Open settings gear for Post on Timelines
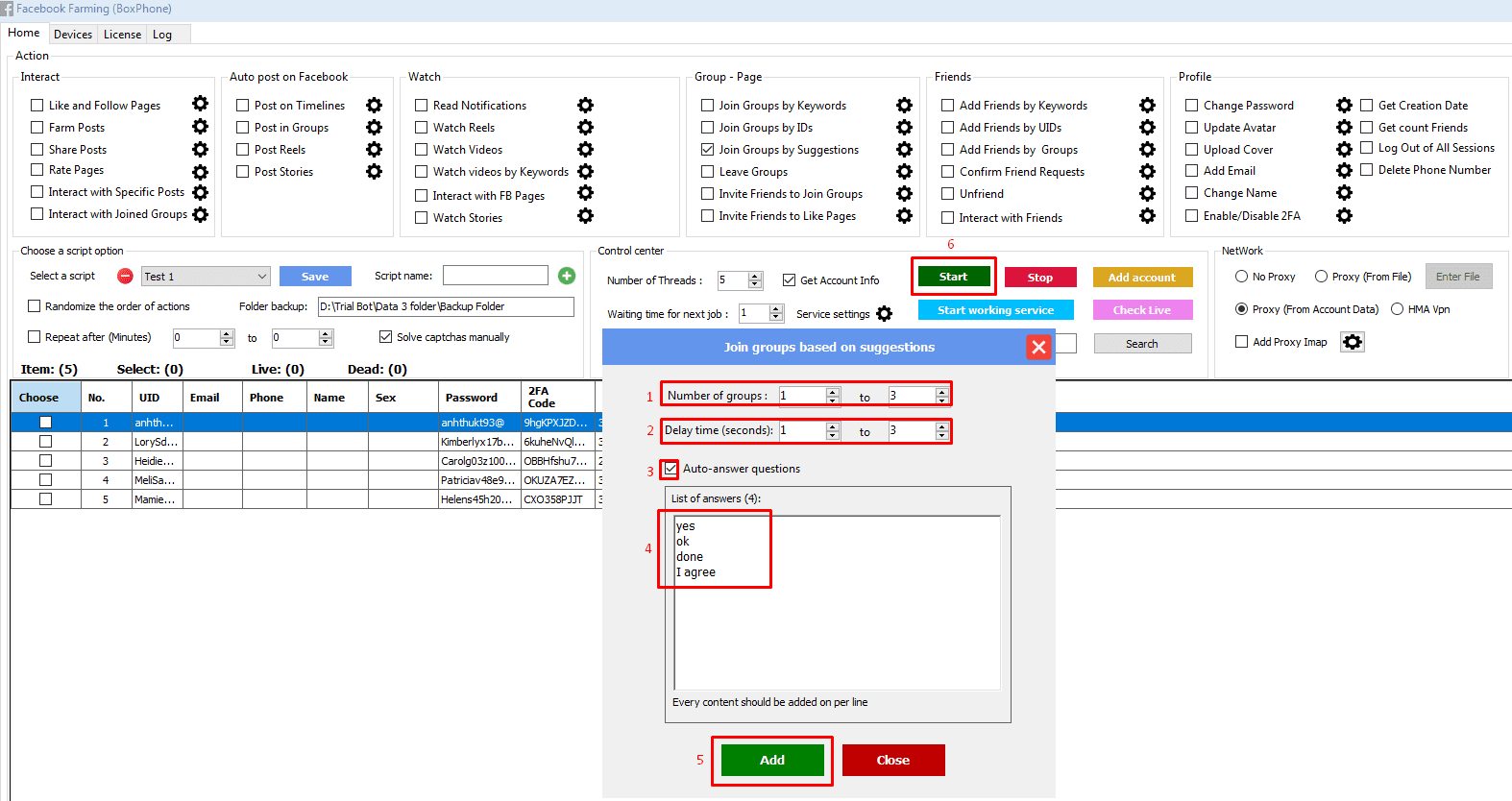This screenshot has width=1512, height=801. coord(374,105)
